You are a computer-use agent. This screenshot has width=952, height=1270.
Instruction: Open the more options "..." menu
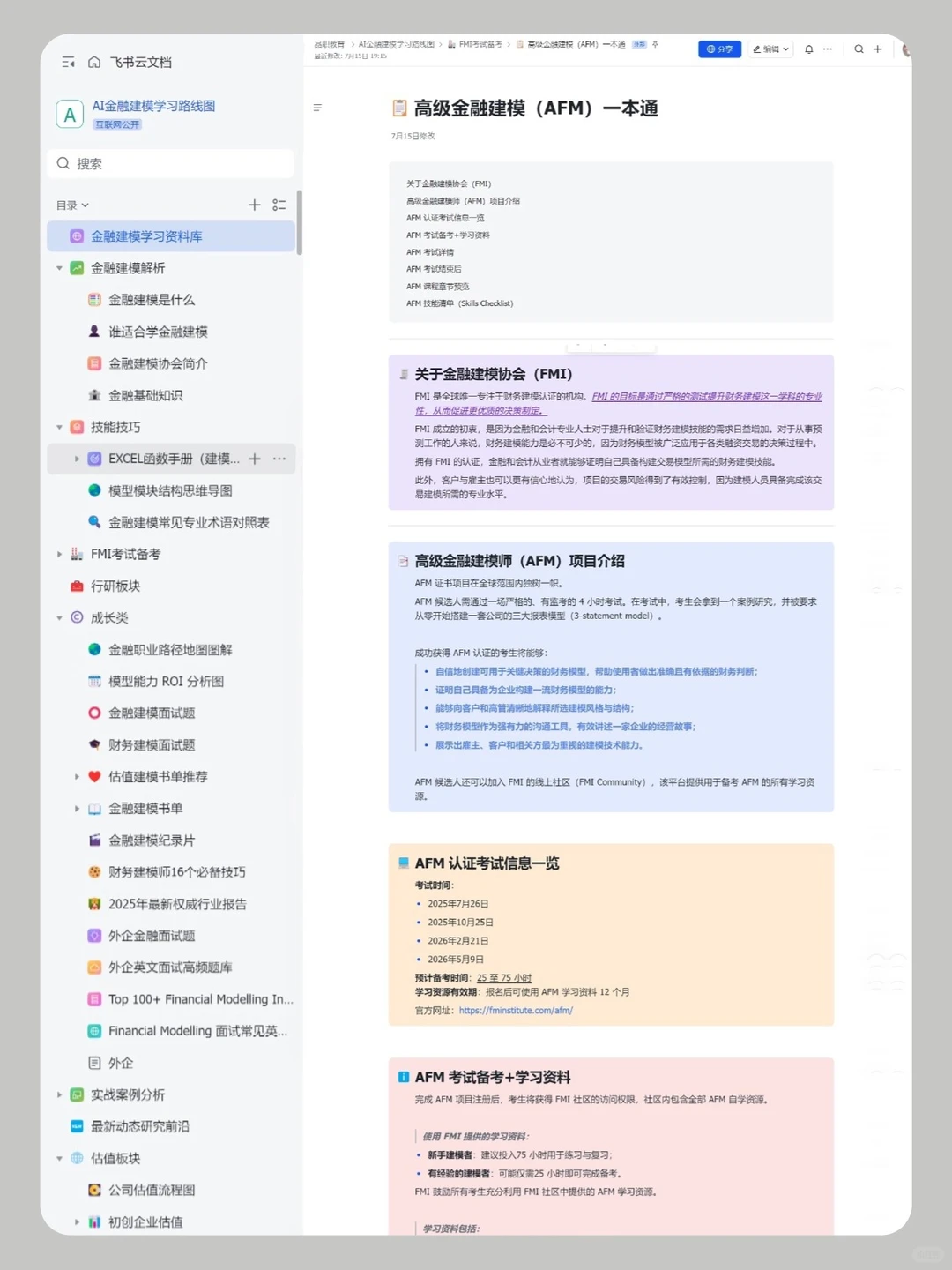click(x=827, y=49)
